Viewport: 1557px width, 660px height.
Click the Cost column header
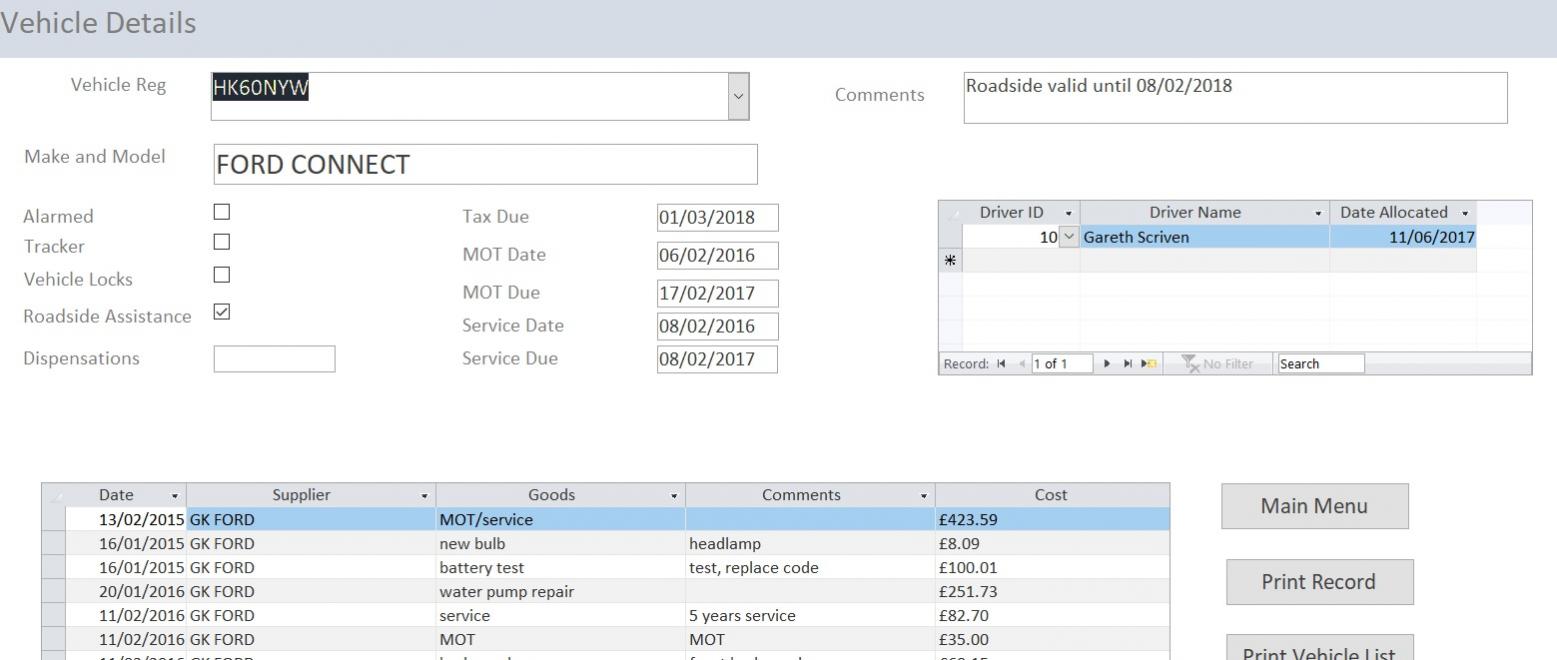[1051, 495]
